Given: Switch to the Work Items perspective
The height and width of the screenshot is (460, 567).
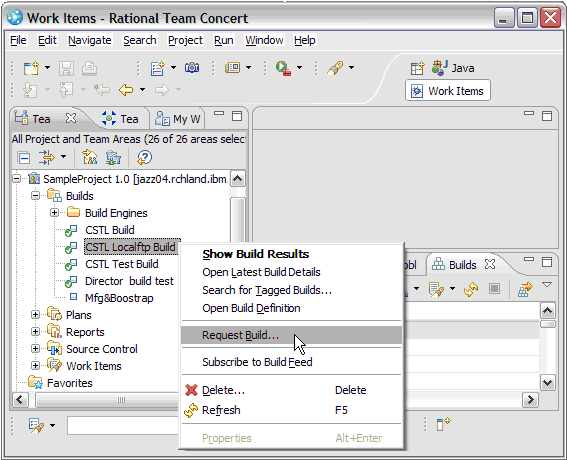Looking at the screenshot, I should pyautogui.click(x=448, y=91).
